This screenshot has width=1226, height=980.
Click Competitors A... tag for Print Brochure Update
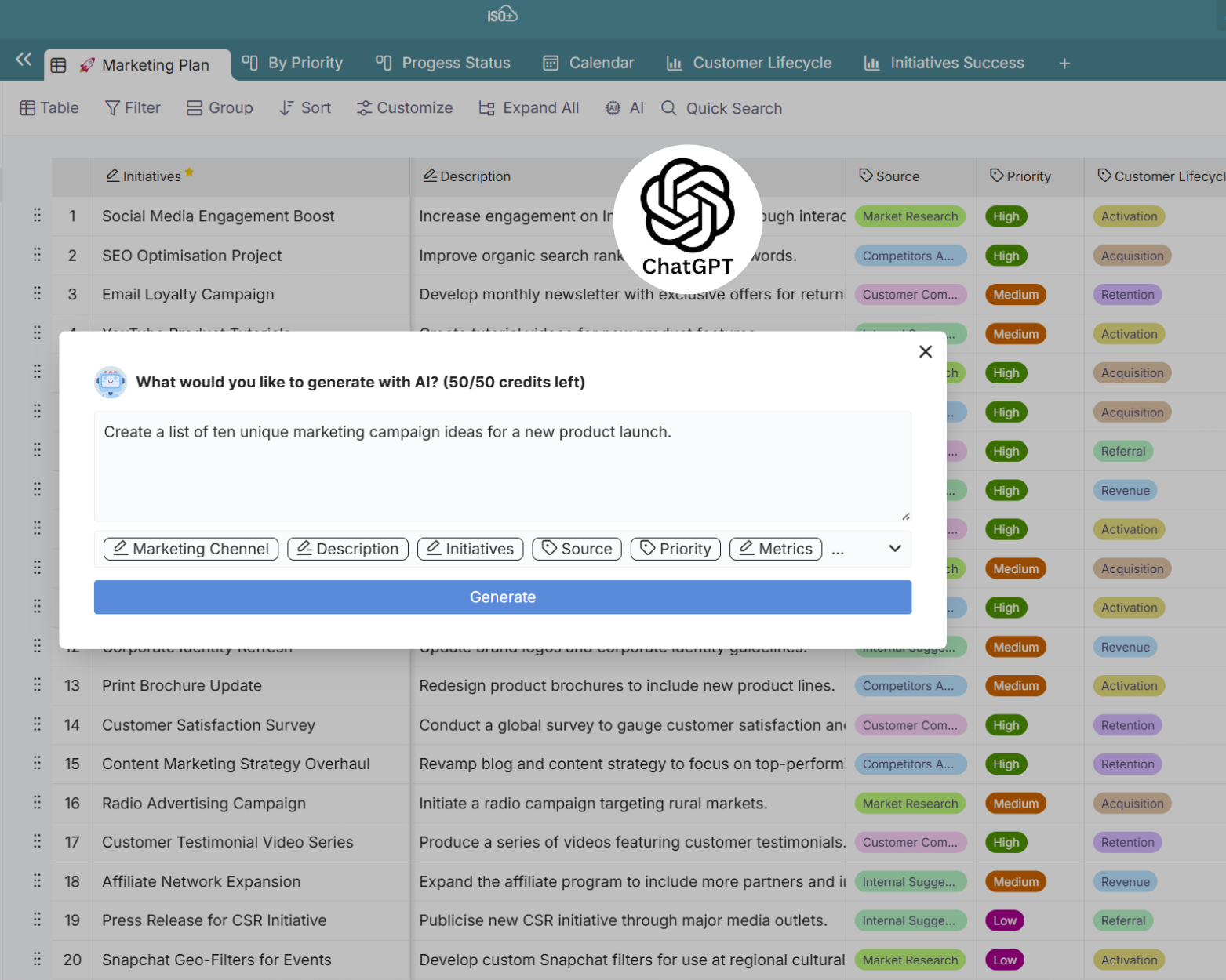point(910,686)
